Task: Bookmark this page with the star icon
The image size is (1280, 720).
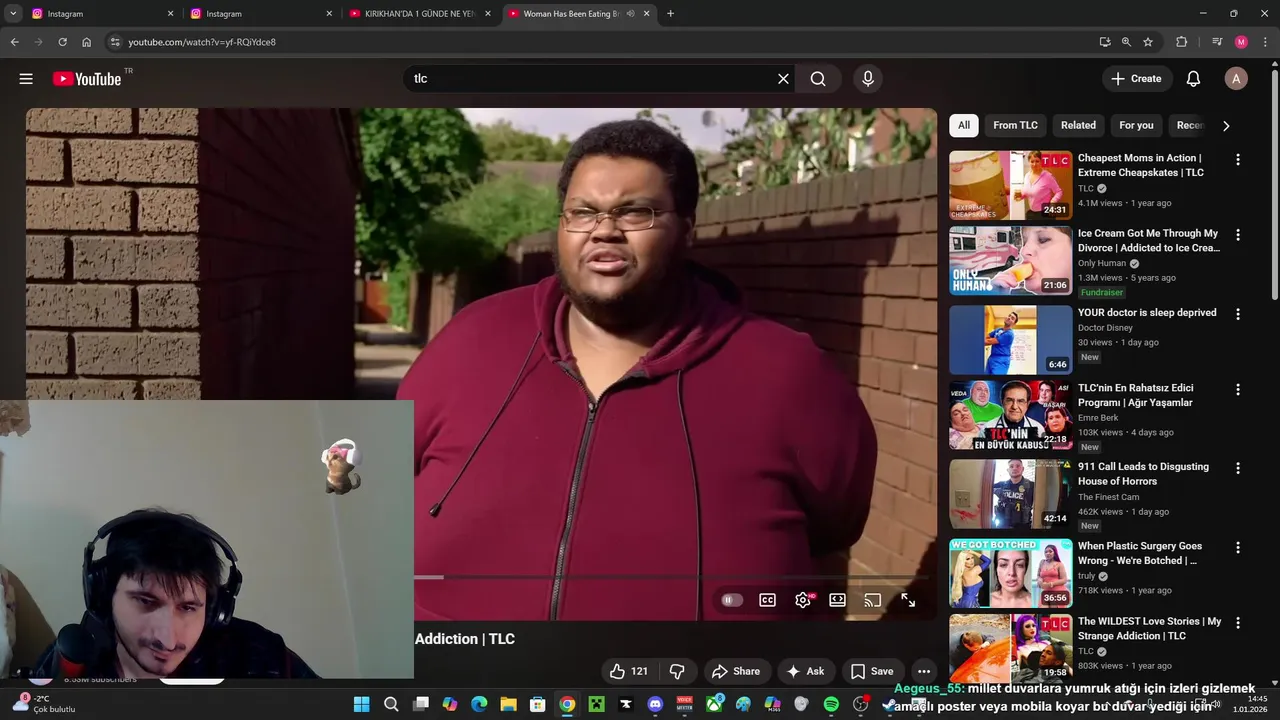Action: point(1148,42)
